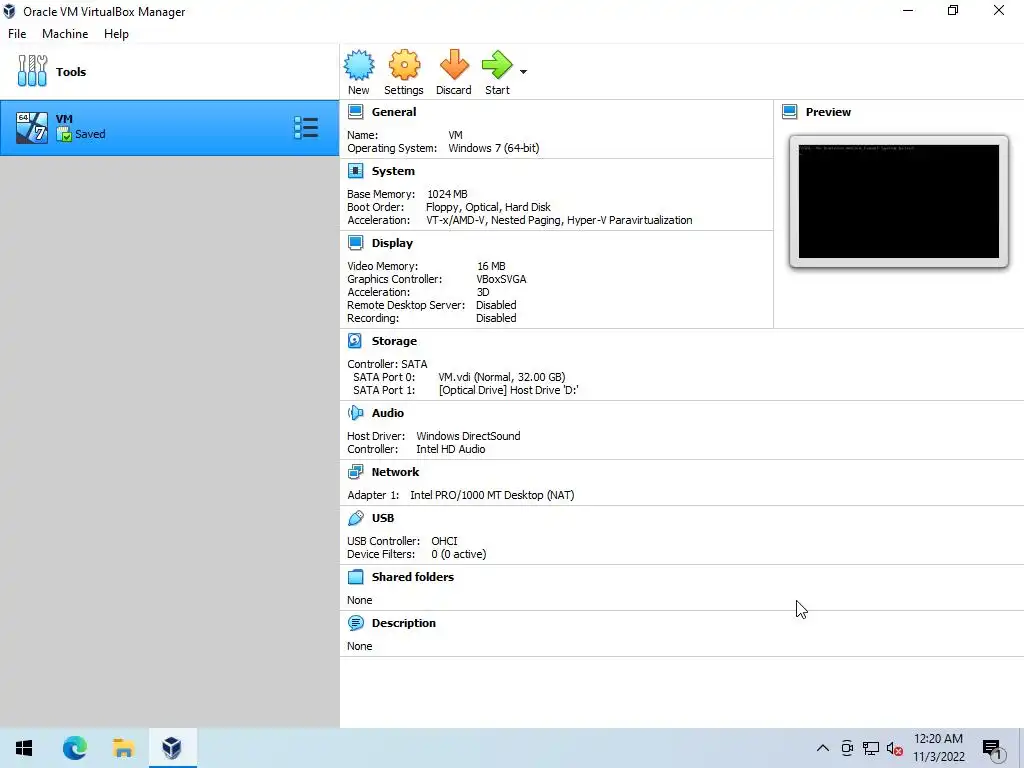Viewport: 1024px width, 768px height.
Task: Click the USB plug icon
Action: (x=355, y=518)
